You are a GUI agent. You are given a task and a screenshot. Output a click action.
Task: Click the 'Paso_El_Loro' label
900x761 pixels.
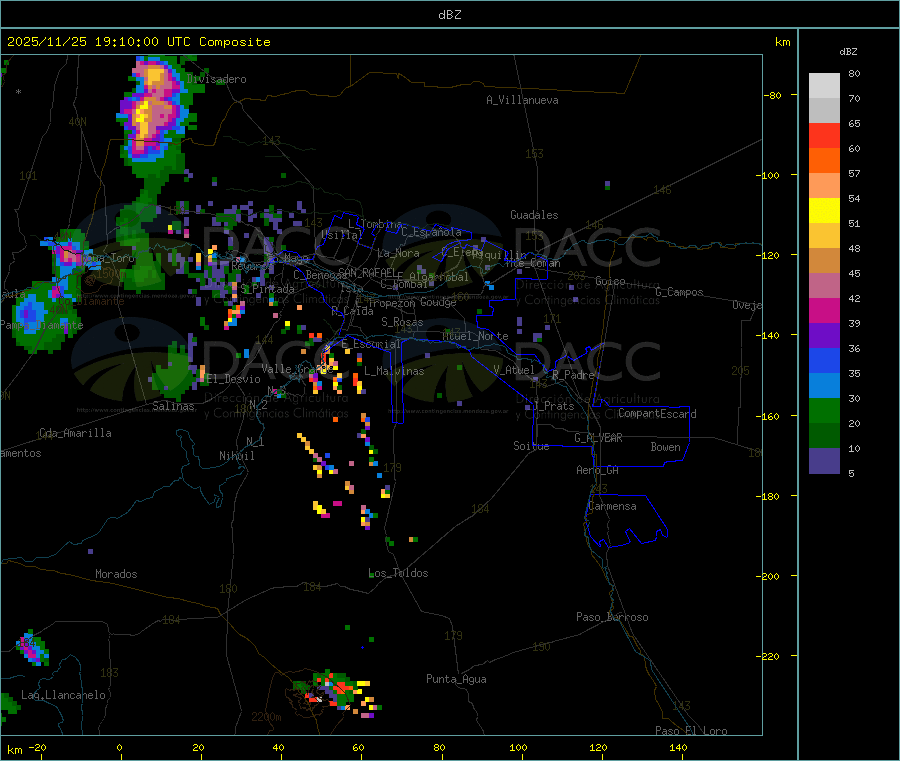[x=691, y=731]
